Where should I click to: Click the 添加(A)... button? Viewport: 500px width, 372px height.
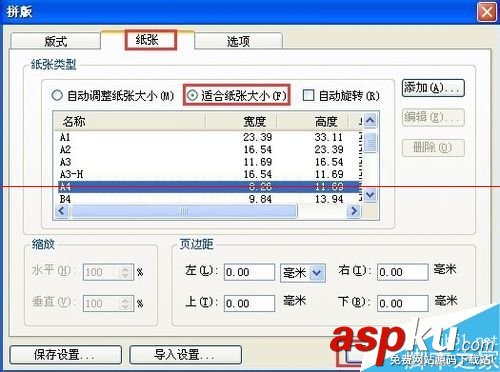(433, 88)
